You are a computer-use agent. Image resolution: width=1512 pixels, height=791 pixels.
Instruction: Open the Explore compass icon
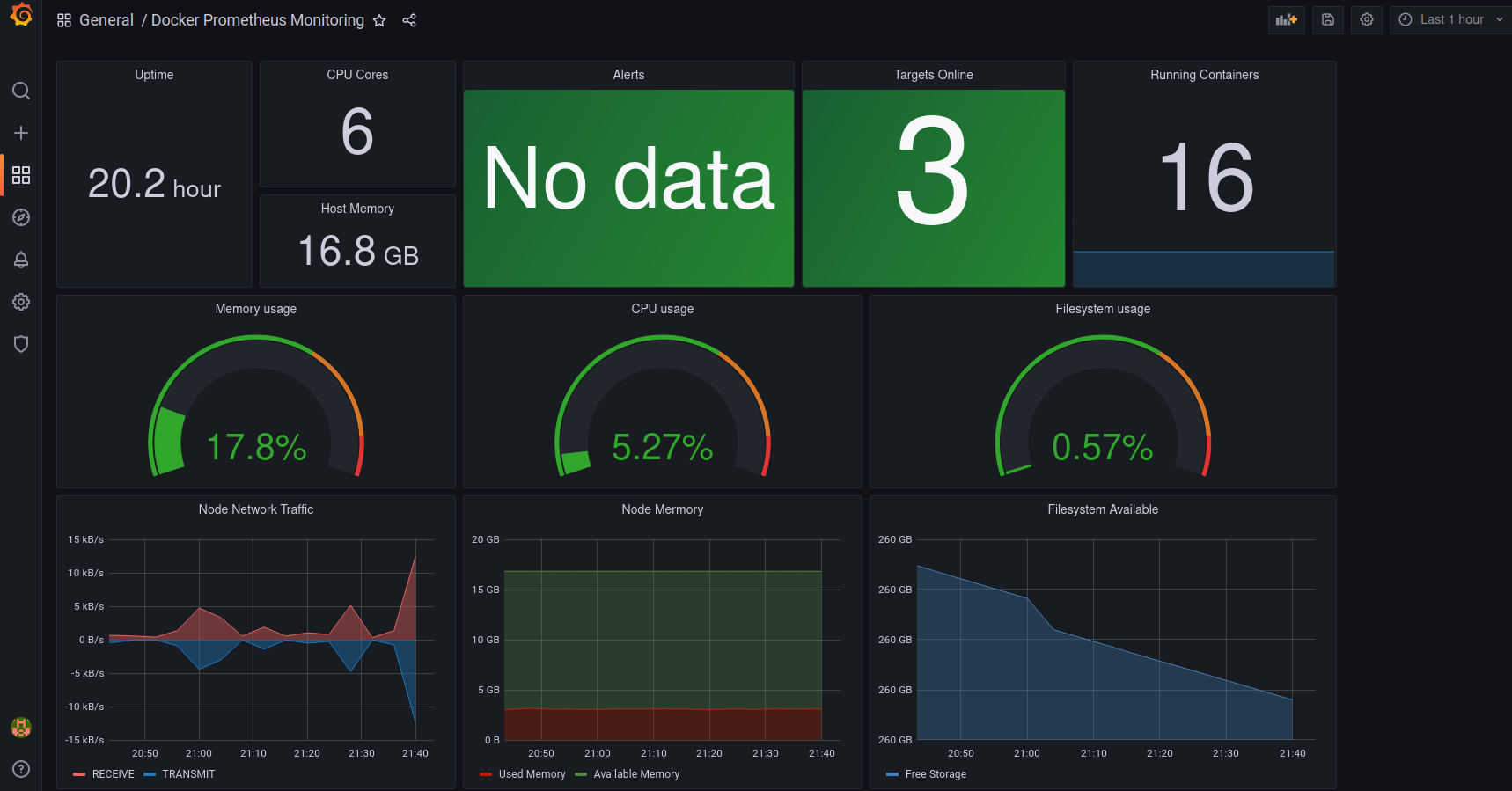pos(21,217)
